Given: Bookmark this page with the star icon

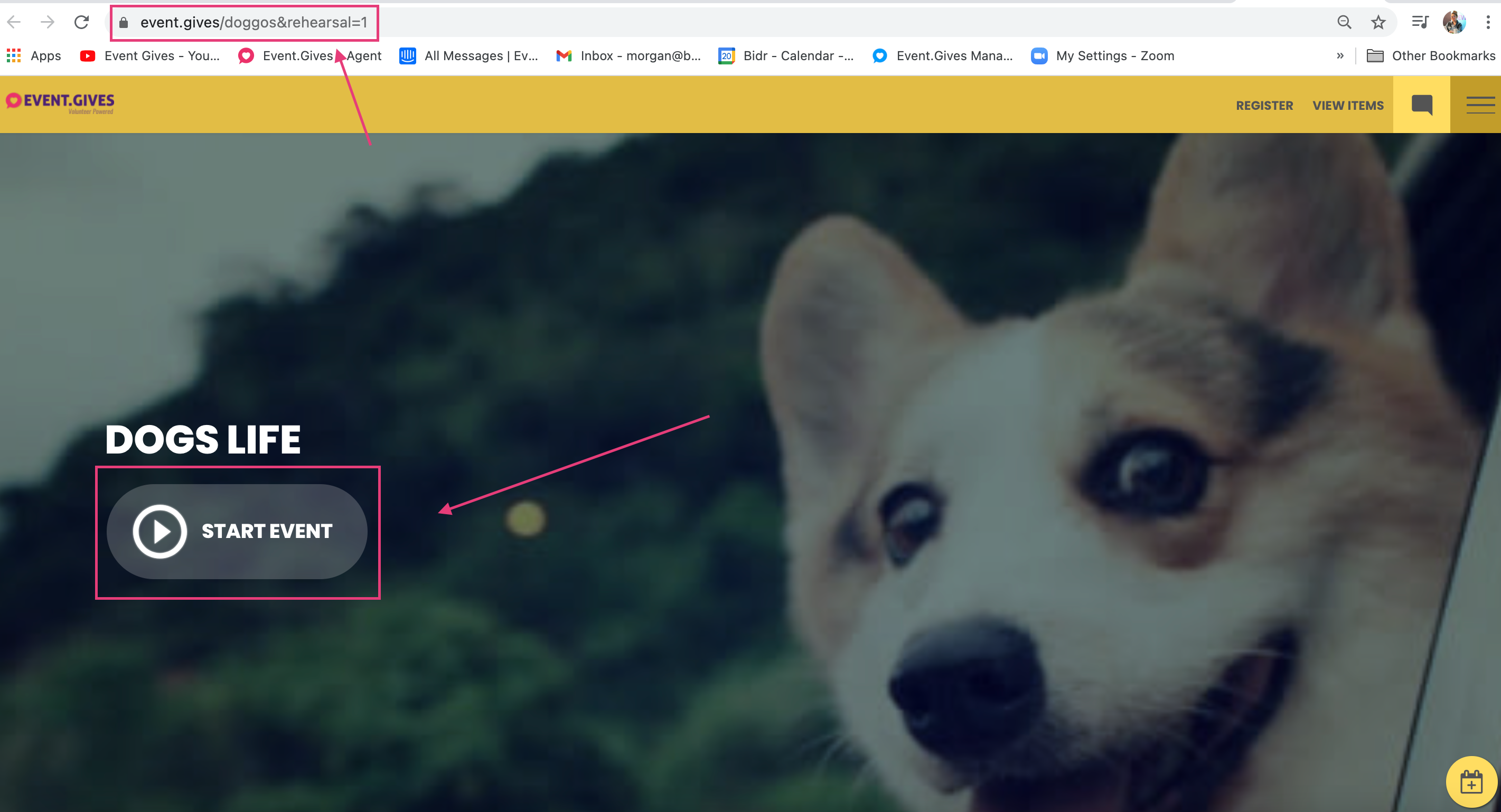Looking at the screenshot, I should pos(1378,22).
